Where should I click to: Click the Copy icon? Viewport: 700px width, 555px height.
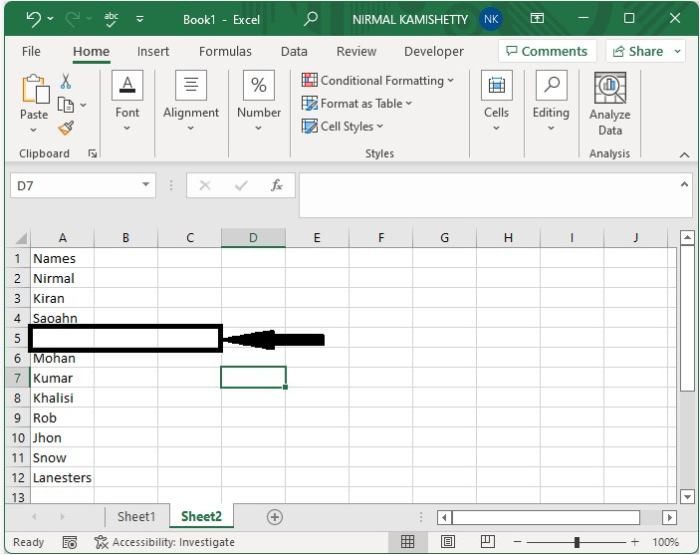(x=66, y=105)
